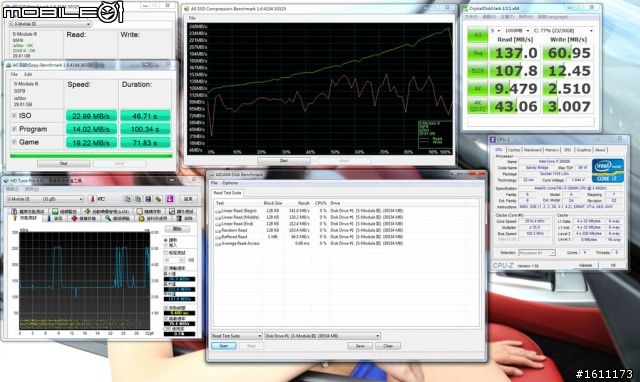Click the Save button in AIDA64 Disk Benchmark
The height and width of the screenshot is (382, 640).
click(360, 346)
